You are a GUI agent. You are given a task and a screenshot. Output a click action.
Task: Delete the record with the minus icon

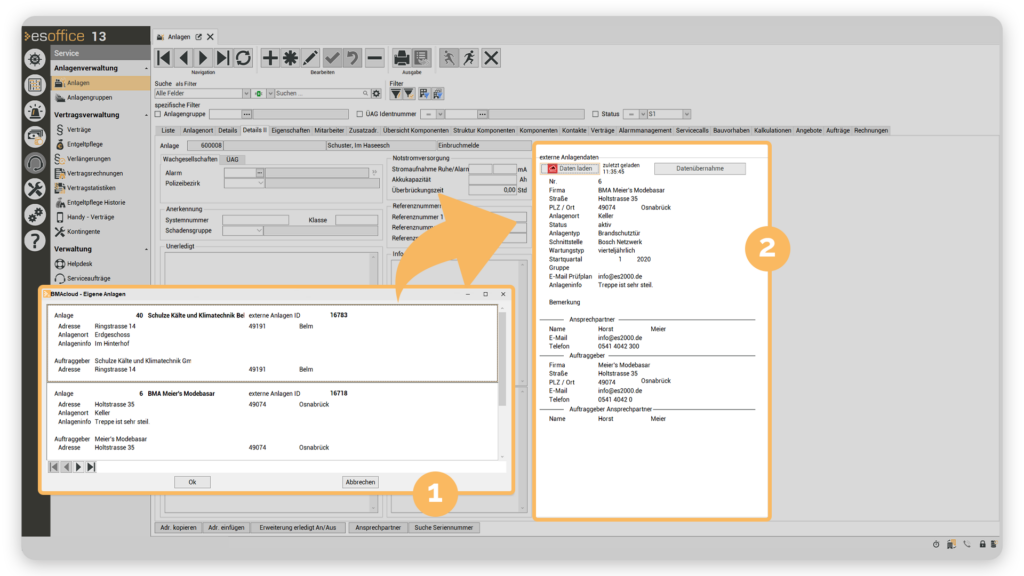tap(374, 58)
